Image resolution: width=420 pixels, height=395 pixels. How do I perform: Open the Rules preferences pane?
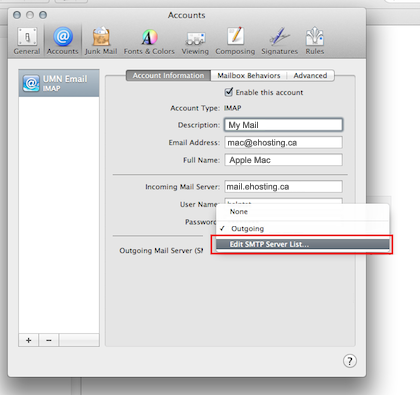tap(315, 41)
